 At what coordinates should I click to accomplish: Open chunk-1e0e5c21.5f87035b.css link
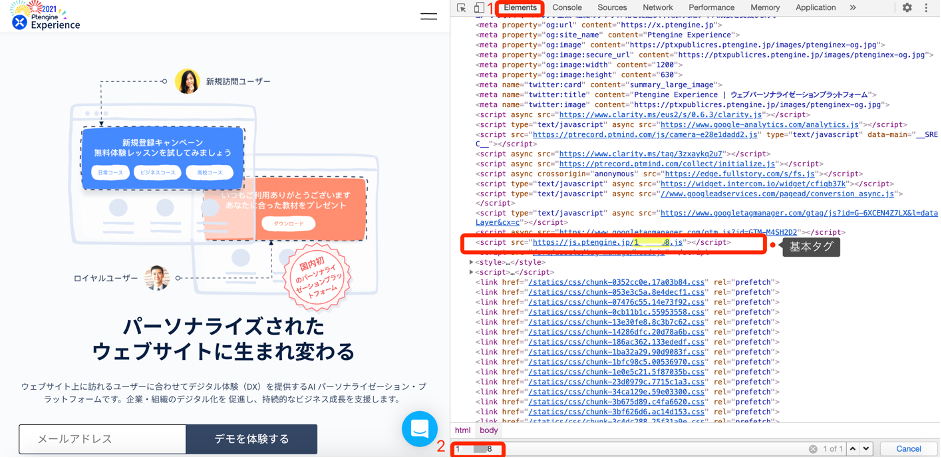pyautogui.click(x=615, y=372)
